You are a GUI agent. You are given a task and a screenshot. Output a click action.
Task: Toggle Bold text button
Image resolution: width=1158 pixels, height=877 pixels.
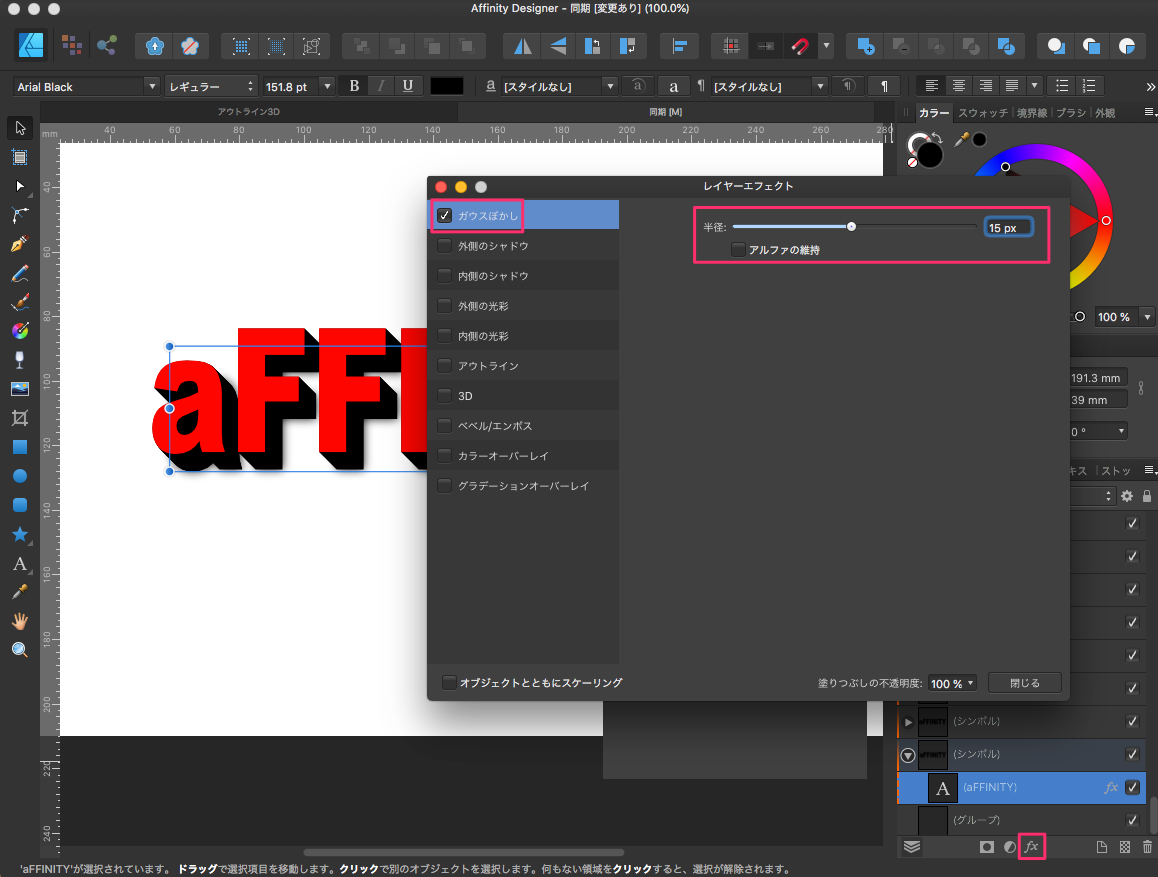[x=354, y=86]
